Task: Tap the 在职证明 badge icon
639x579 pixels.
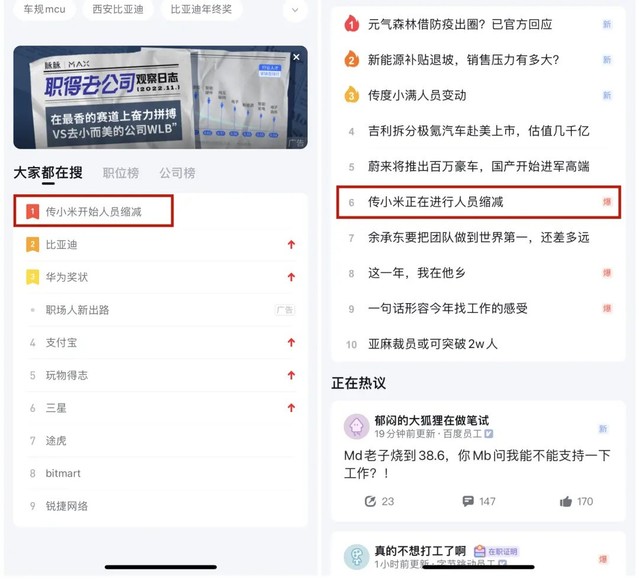Action: coord(479,551)
